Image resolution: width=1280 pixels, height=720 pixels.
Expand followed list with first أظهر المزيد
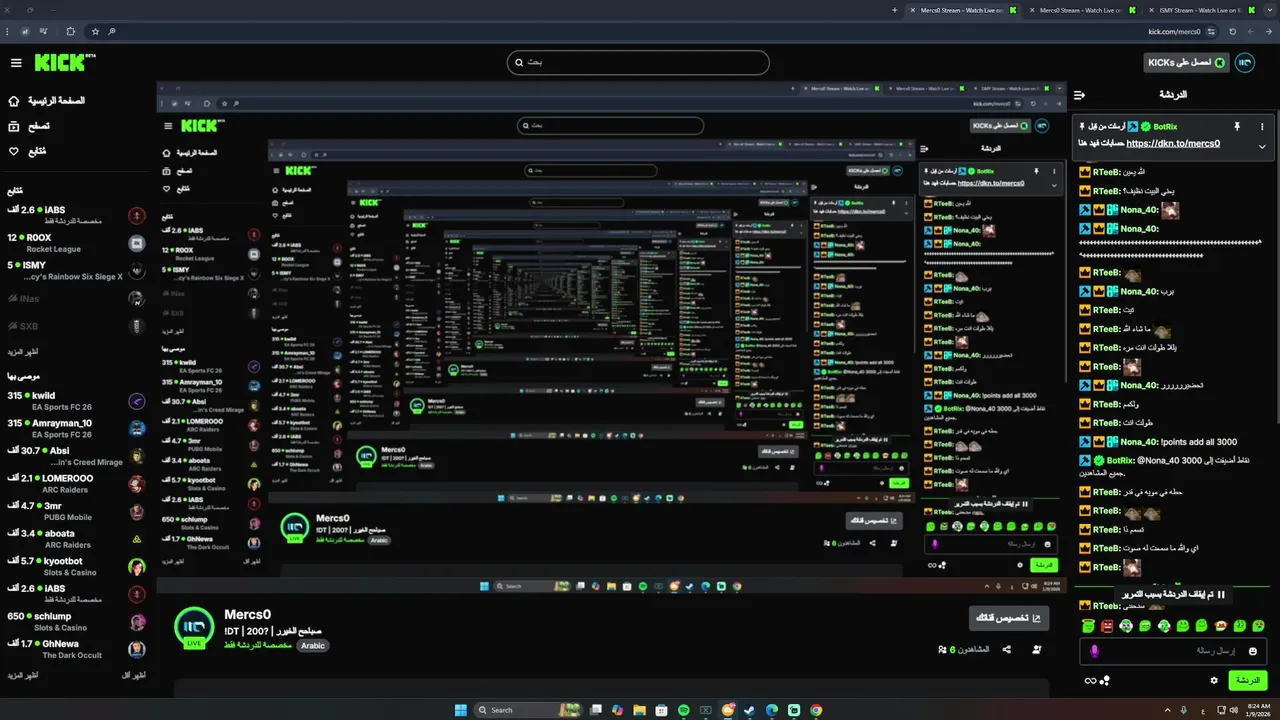pyautogui.click(x=24, y=352)
